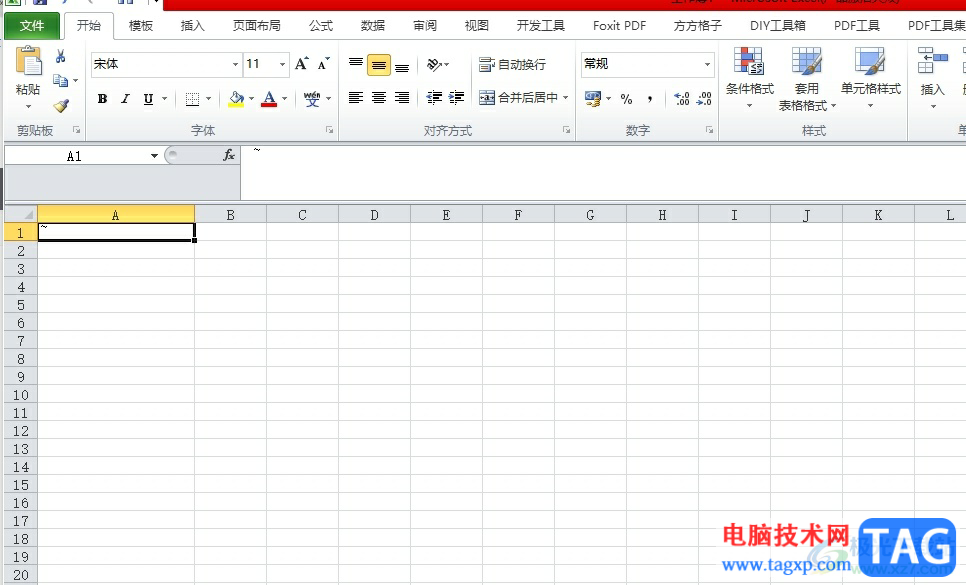The height and width of the screenshot is (585, 966).
Task: Switch to 公式 tab
Action: click(321, 26)
